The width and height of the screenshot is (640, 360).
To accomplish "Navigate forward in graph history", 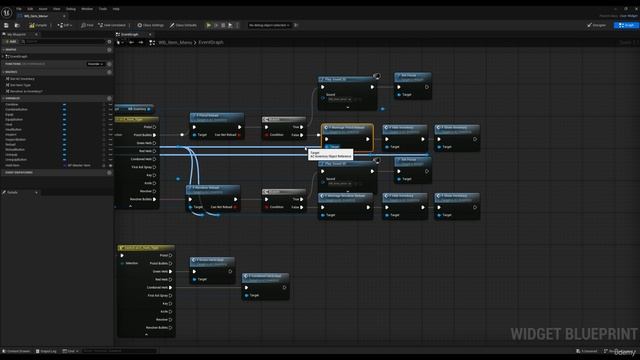I will (x=141, y=42).
